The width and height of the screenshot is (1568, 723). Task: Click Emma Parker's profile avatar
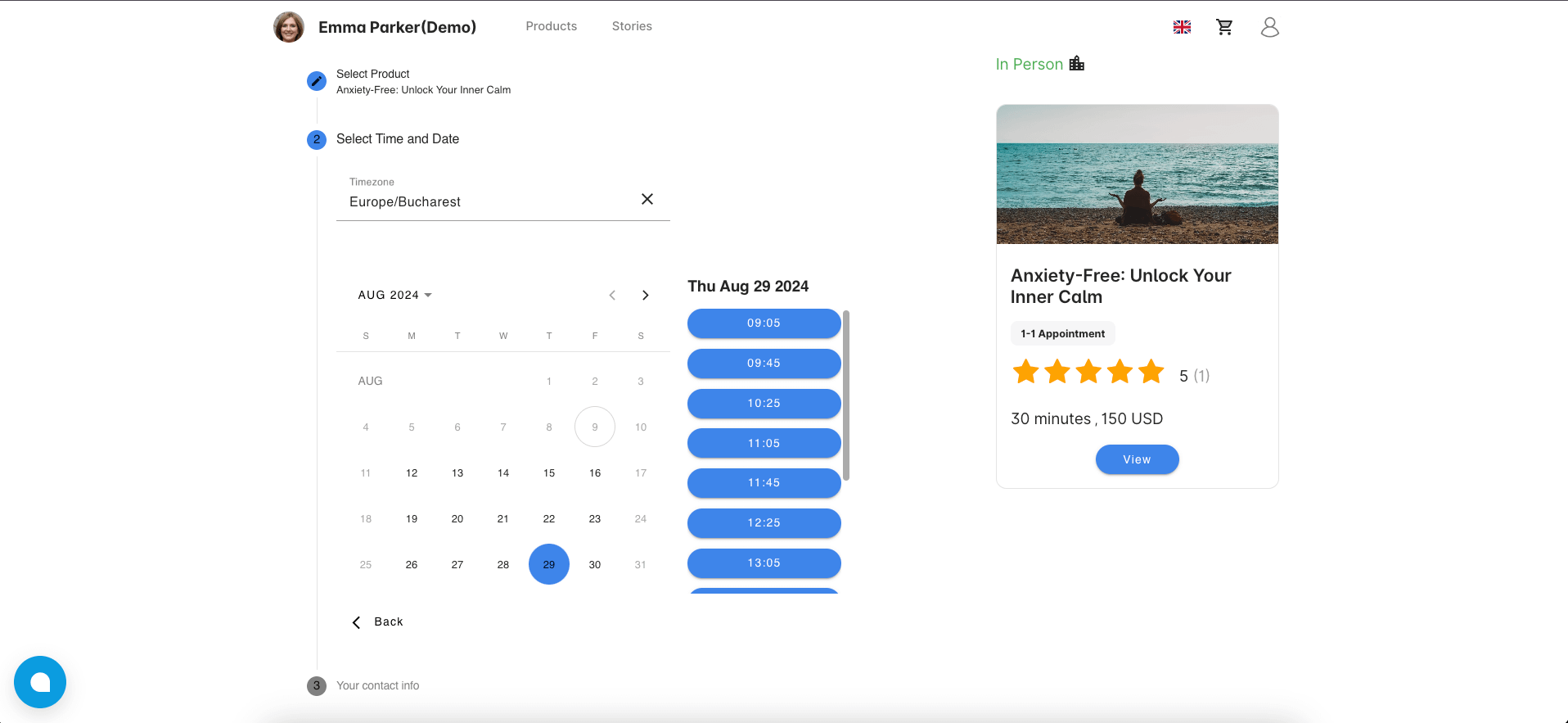pos(289,27)
